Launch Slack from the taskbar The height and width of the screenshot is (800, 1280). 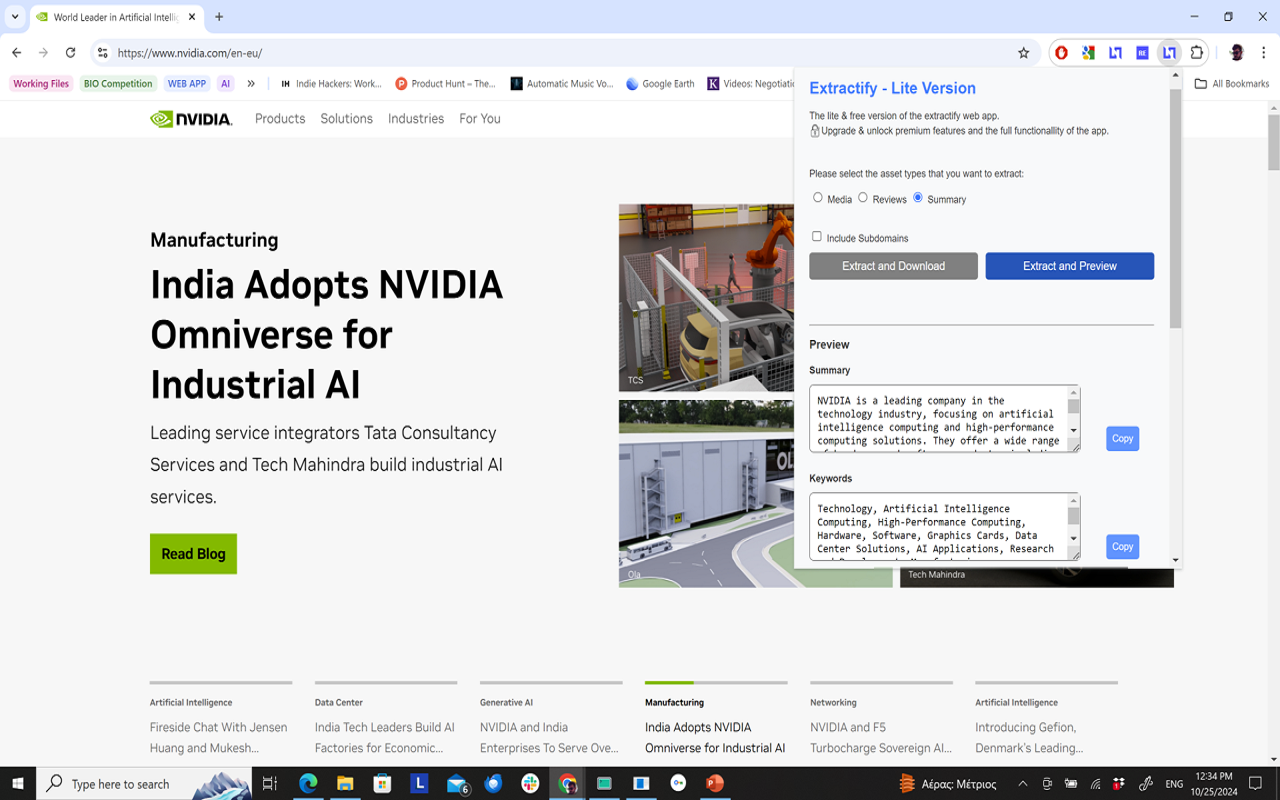530,784
